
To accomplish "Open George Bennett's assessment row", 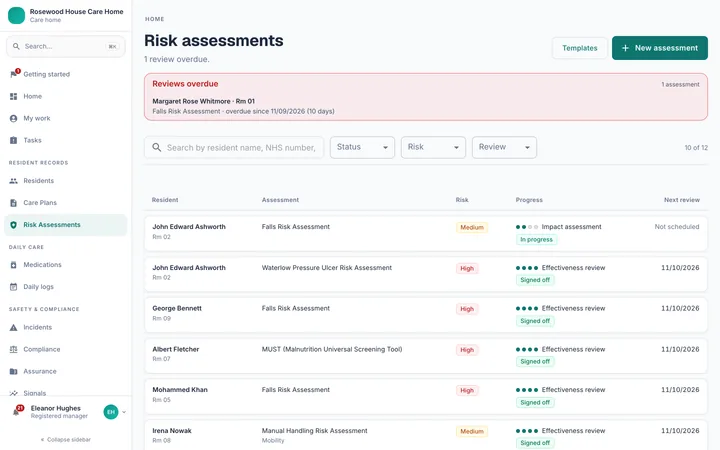I will point(426,315).
